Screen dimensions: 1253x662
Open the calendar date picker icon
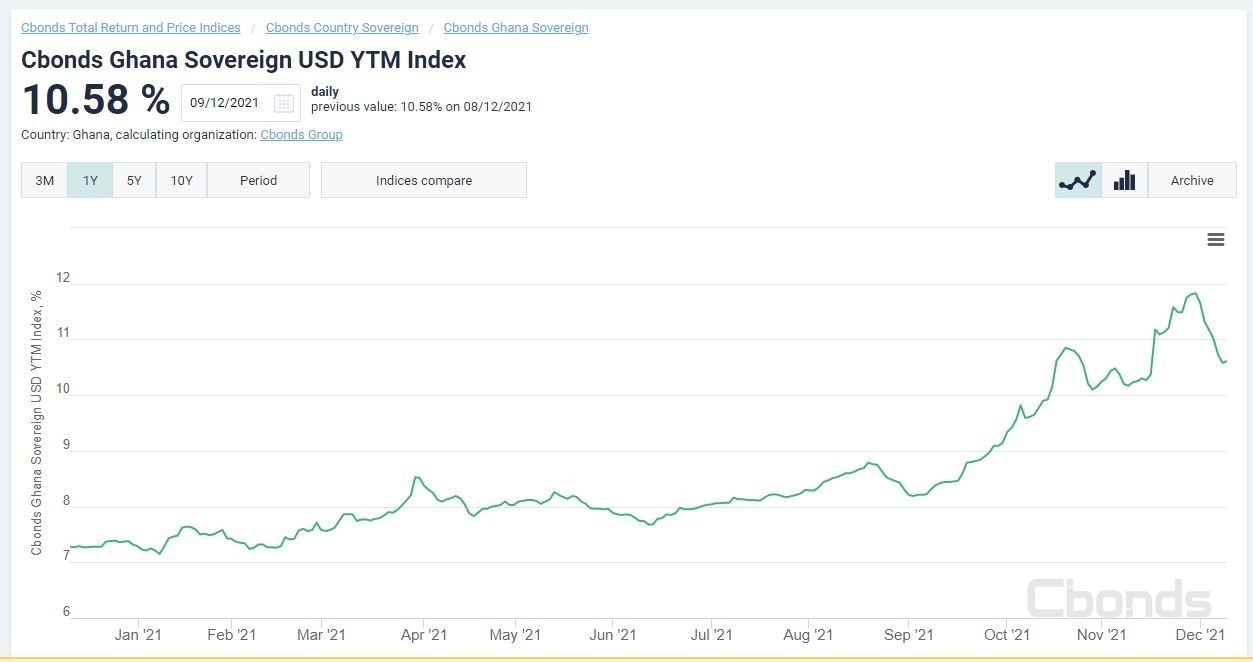coord(284,103)
